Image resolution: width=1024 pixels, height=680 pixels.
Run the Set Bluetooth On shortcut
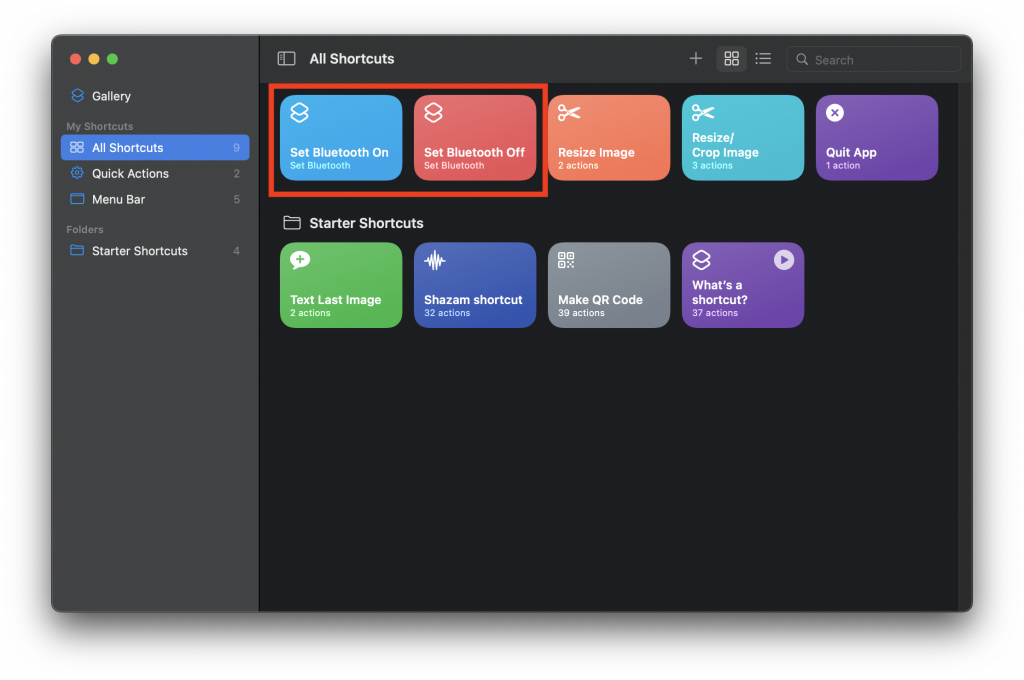tap(341, 138)
